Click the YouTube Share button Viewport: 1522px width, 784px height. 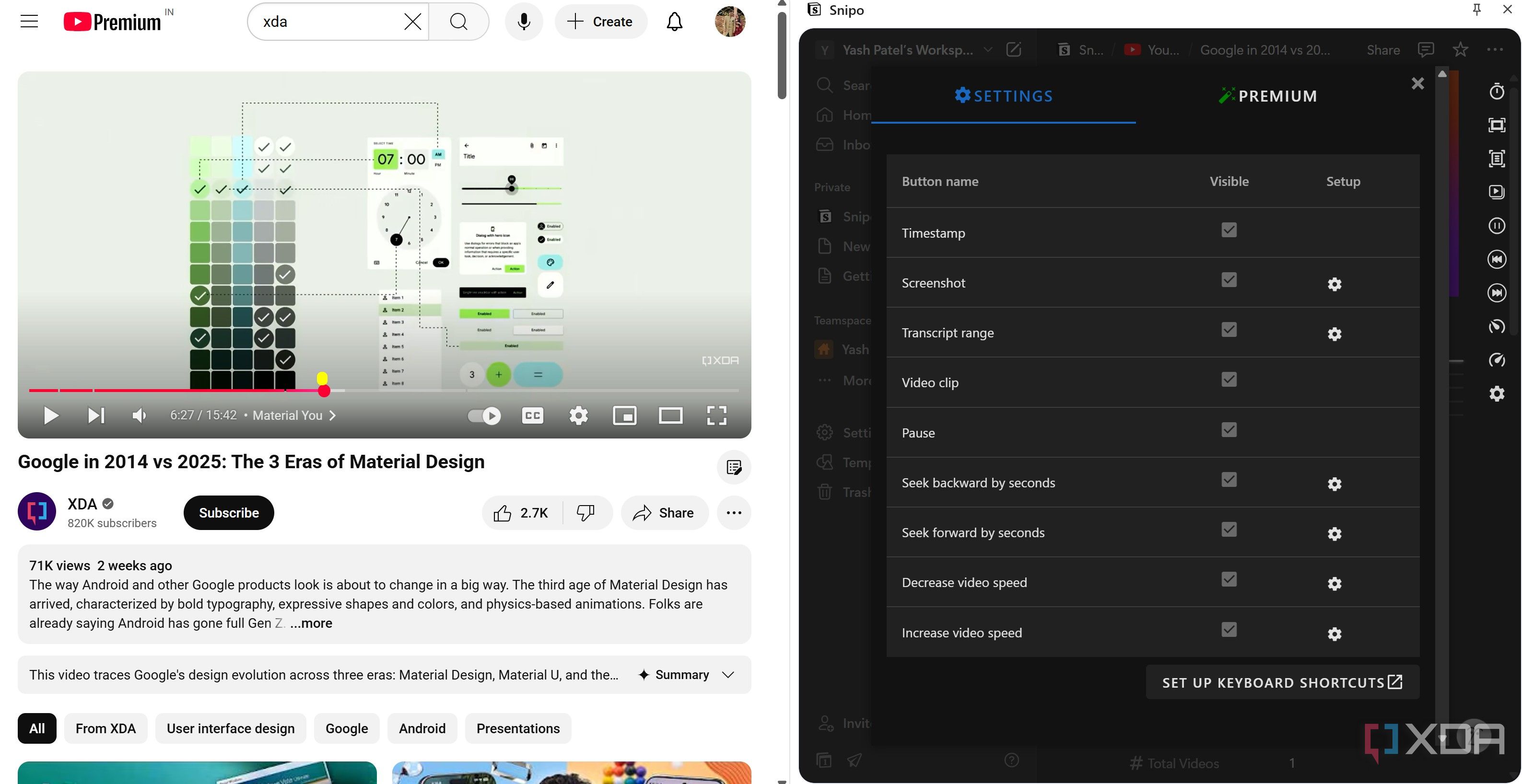664,512
